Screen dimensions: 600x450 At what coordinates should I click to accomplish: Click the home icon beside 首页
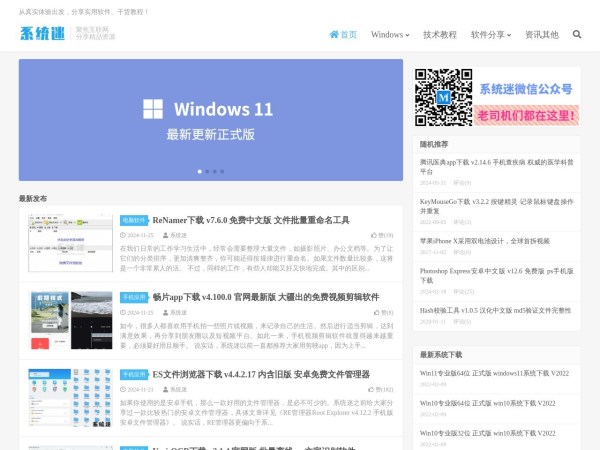334,34
